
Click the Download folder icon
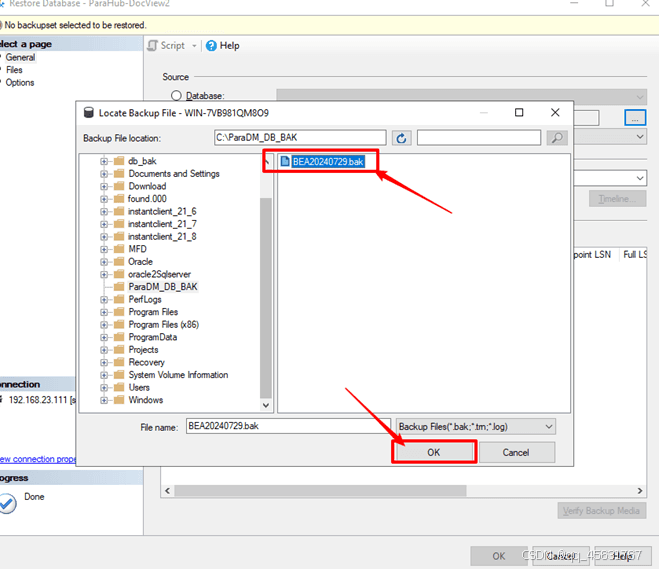pyautogui.click(x=119, y=186)
